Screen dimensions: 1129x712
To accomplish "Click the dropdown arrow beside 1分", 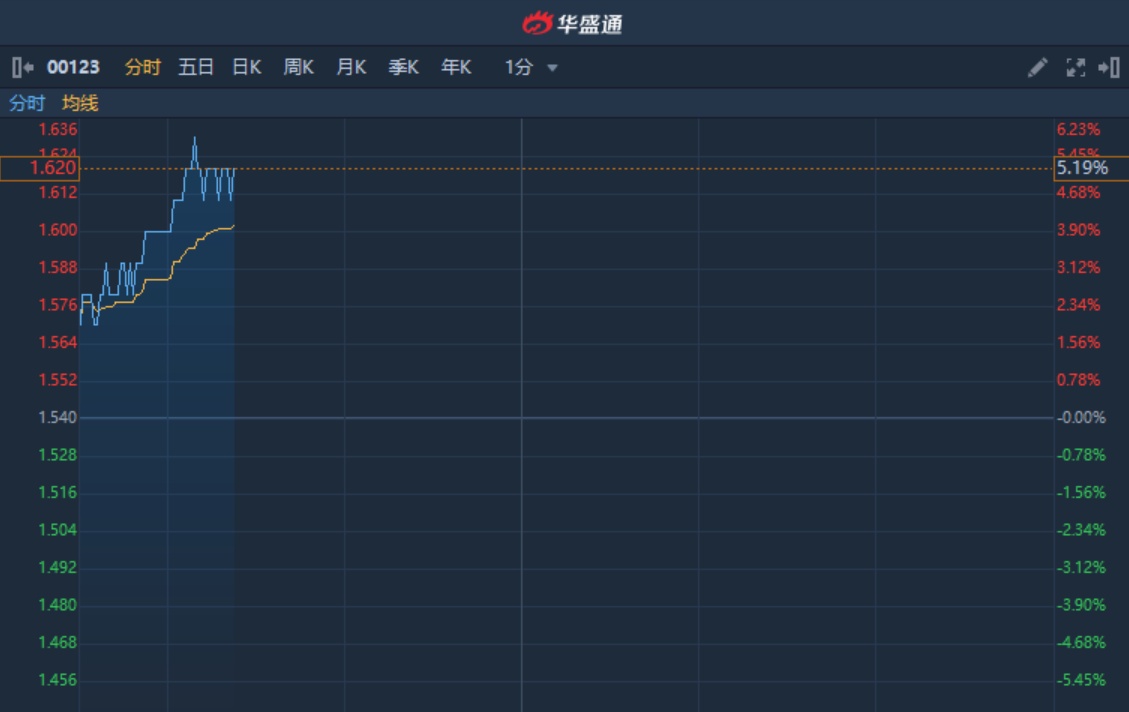I will click(552, 68).
